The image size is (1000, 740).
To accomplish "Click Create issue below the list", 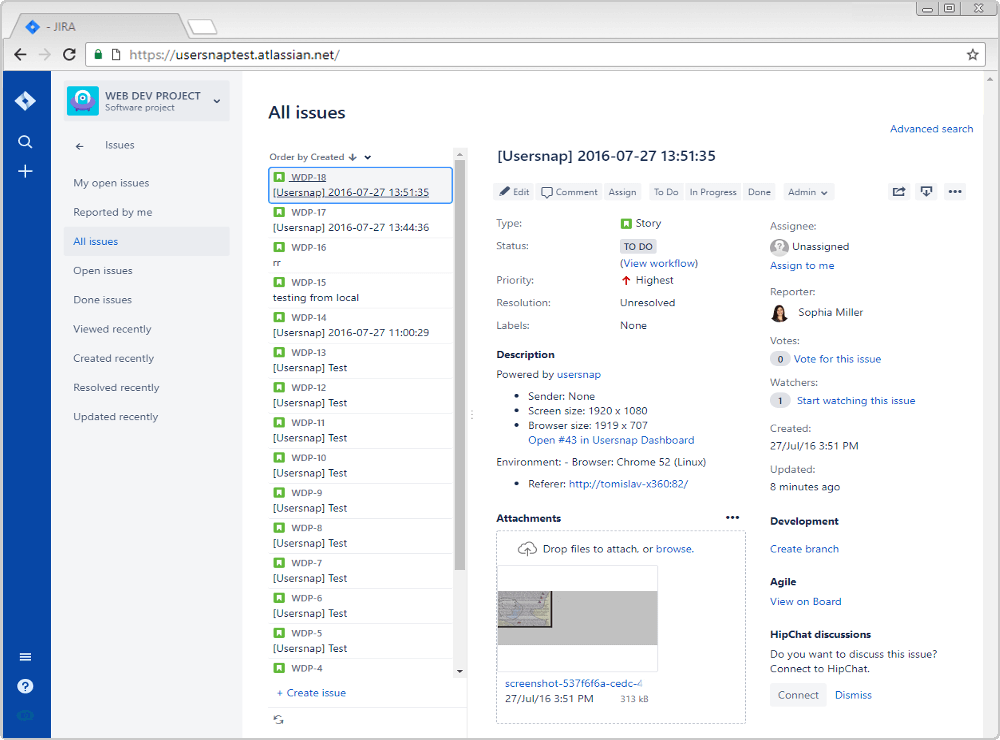I will (x=311, y=693).
